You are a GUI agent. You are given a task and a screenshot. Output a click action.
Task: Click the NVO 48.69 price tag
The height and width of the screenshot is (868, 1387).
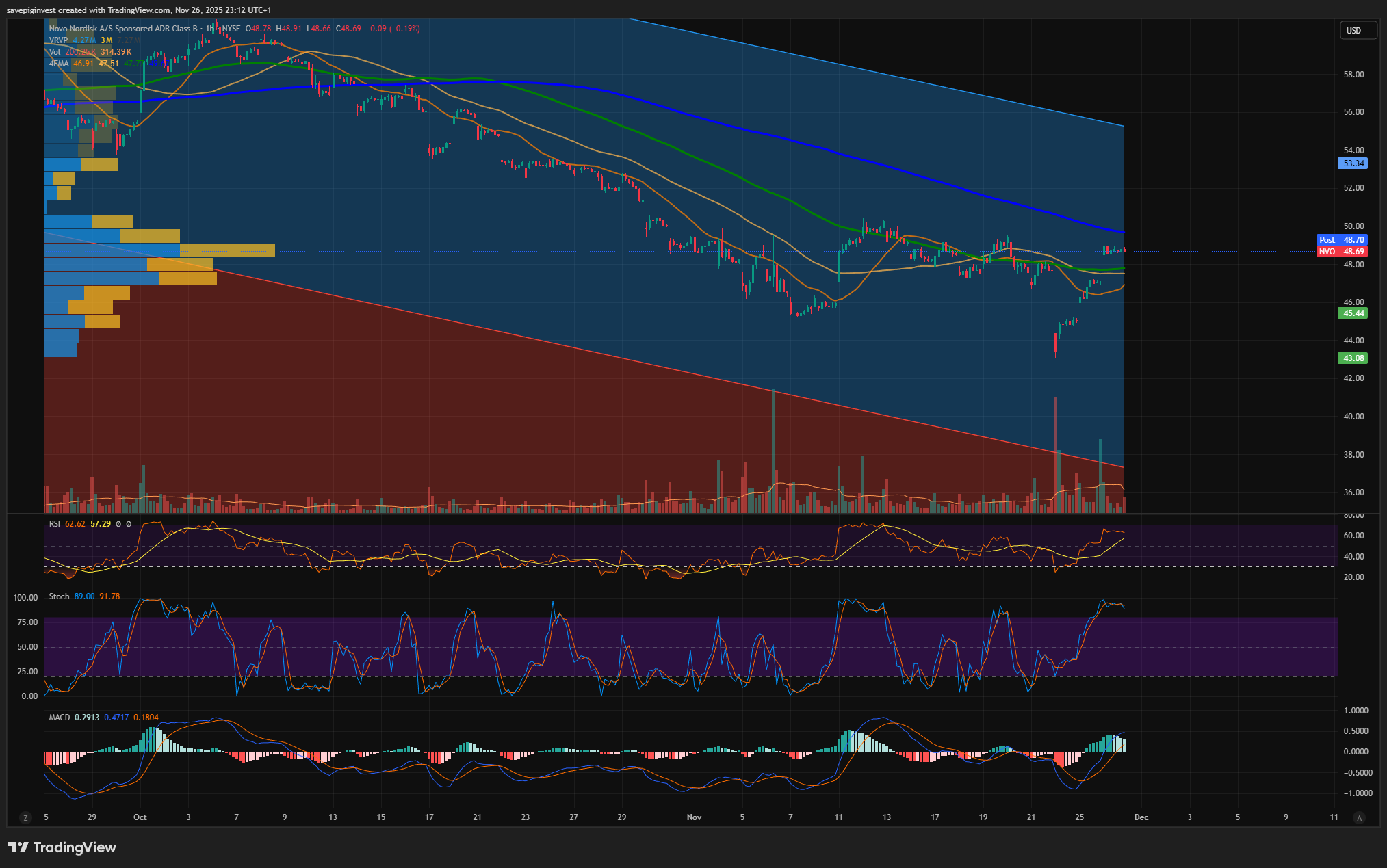coord(1342,252)
